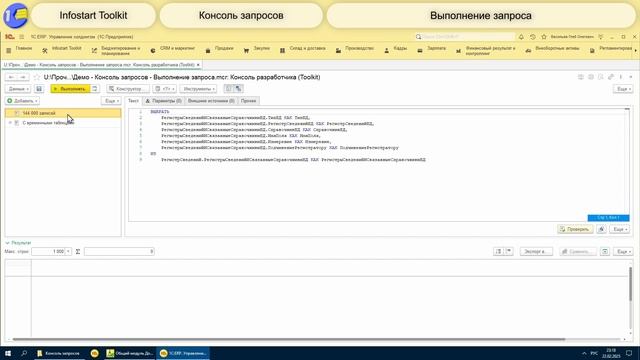The height and width of the screenshot is (360, 640).
Task: Run the query with the Выполнить button
Action: tap(70, 89)
